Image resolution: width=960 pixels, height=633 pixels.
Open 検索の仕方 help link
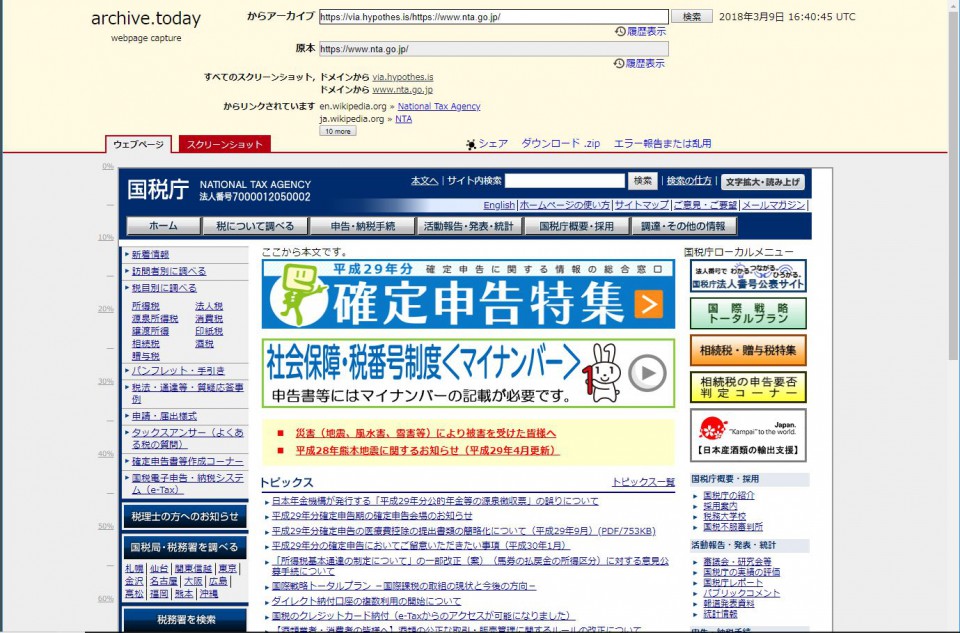pos(689,181)
